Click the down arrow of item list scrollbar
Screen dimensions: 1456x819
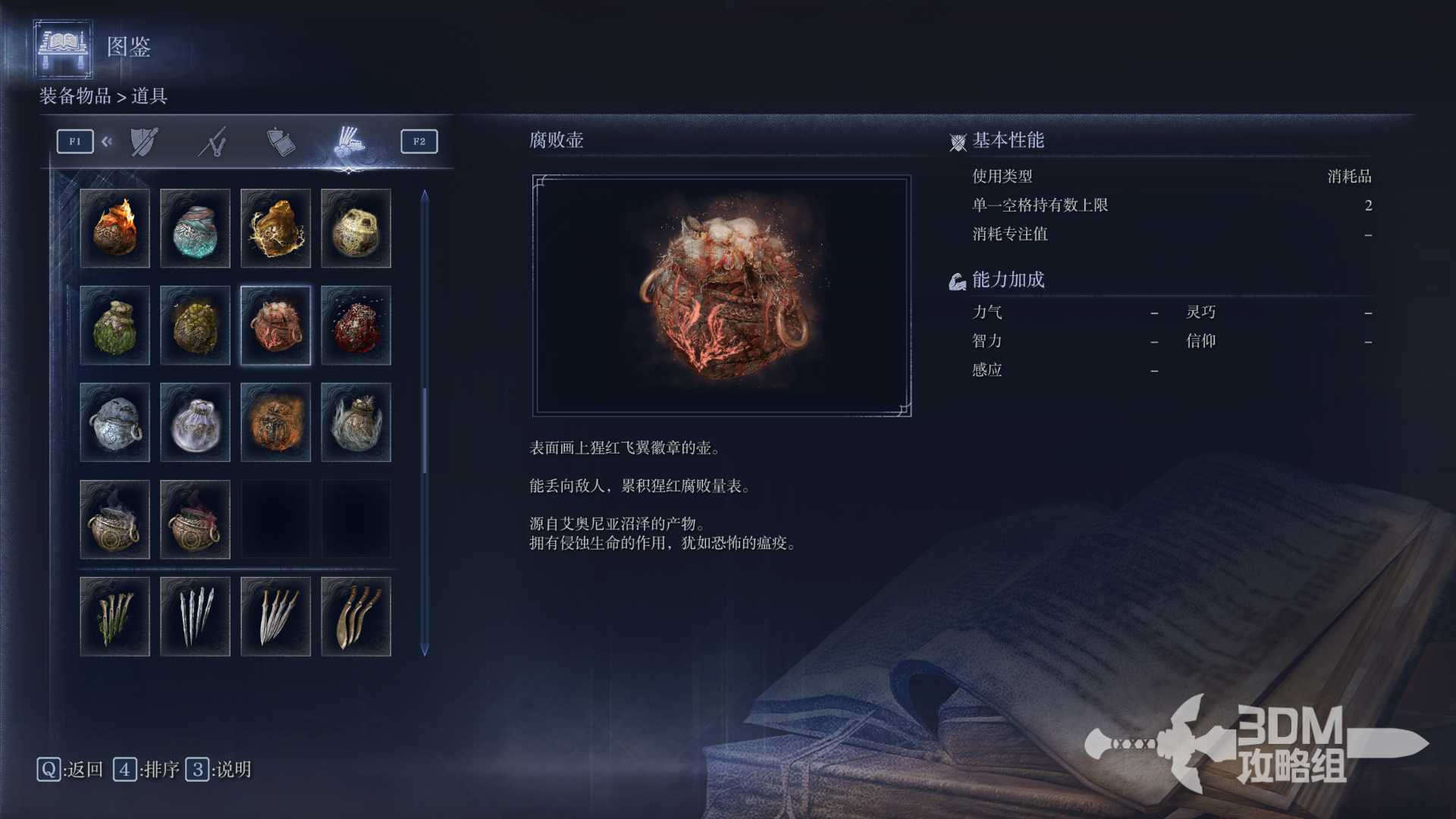click(425, 649)
